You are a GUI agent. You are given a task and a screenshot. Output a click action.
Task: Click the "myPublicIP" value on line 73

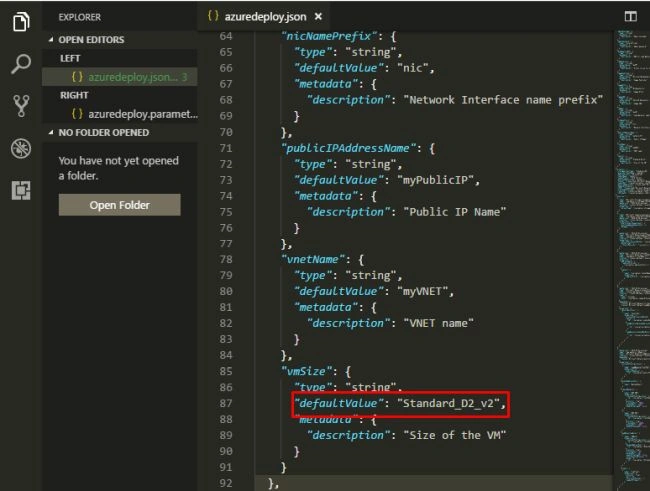(435, 180)
